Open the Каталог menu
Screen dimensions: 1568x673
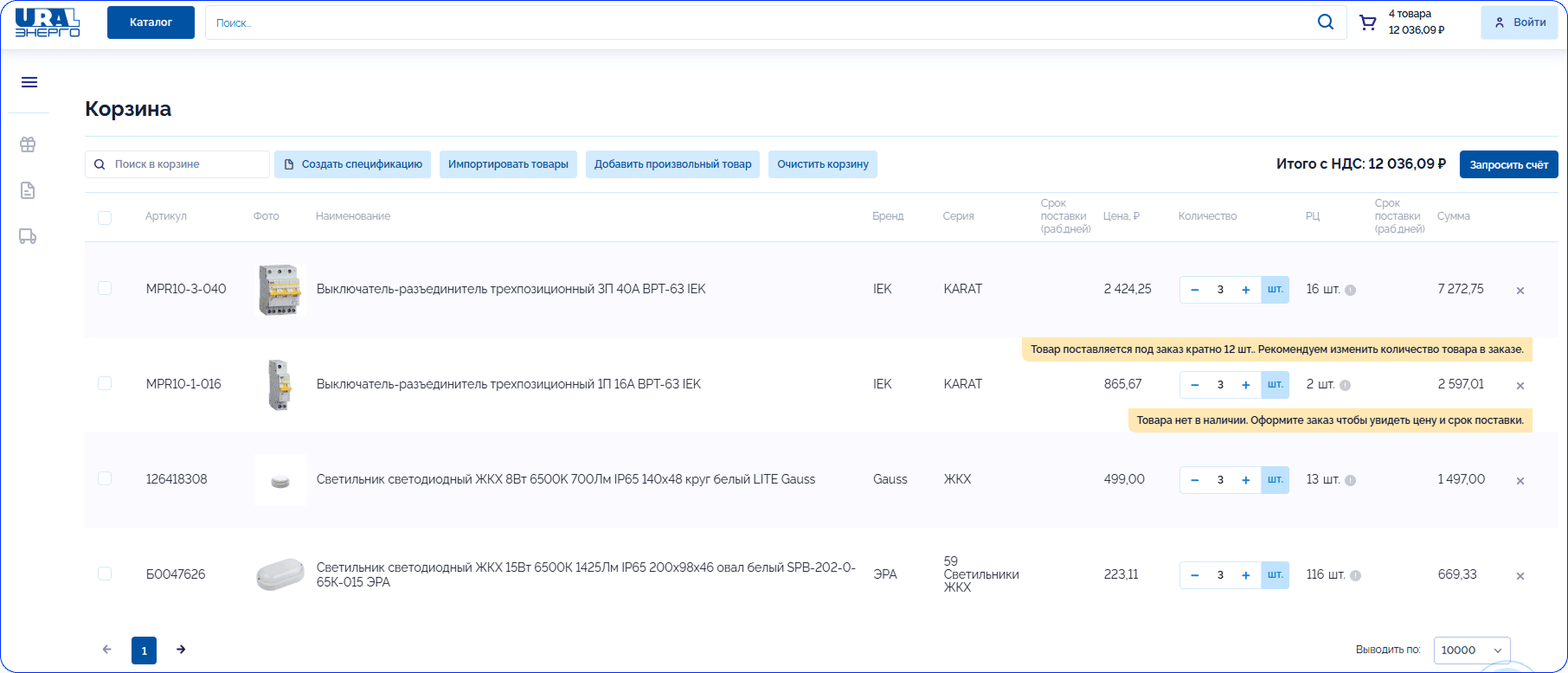click(x=151, y=22)
